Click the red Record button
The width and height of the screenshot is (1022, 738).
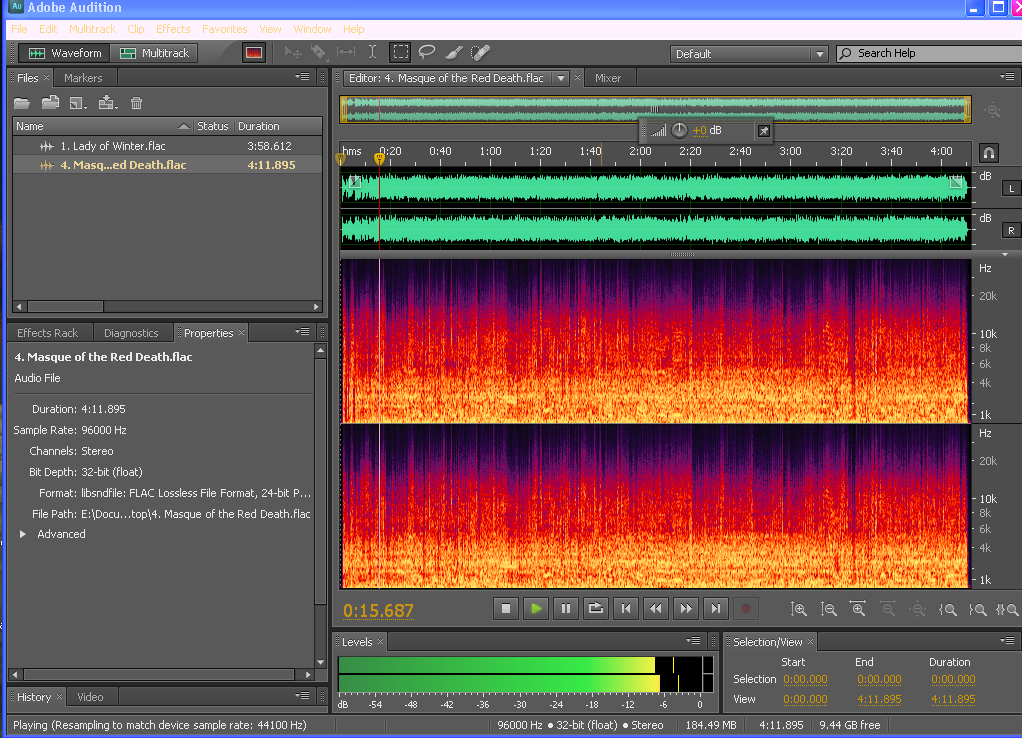tap(746, 609)
